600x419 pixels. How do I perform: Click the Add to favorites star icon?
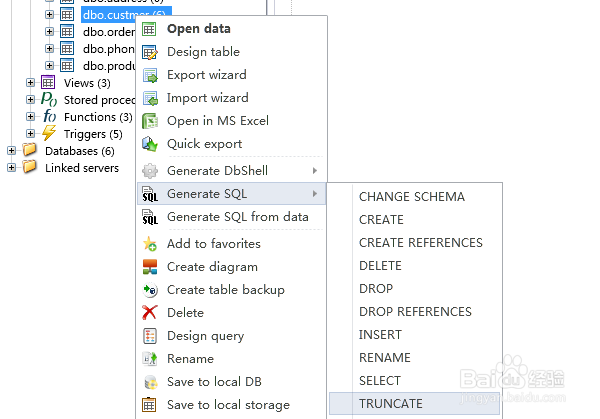[150, 244]
